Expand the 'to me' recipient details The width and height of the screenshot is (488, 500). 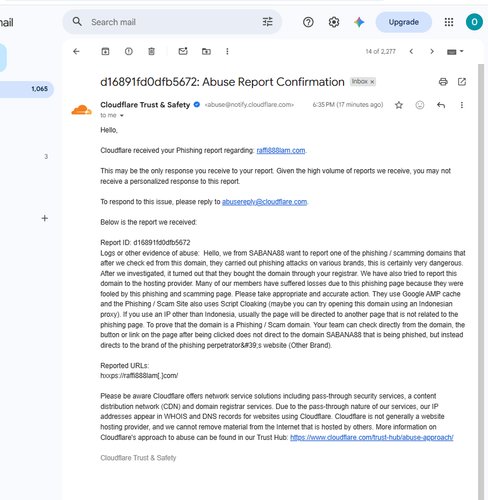(121, 116)
